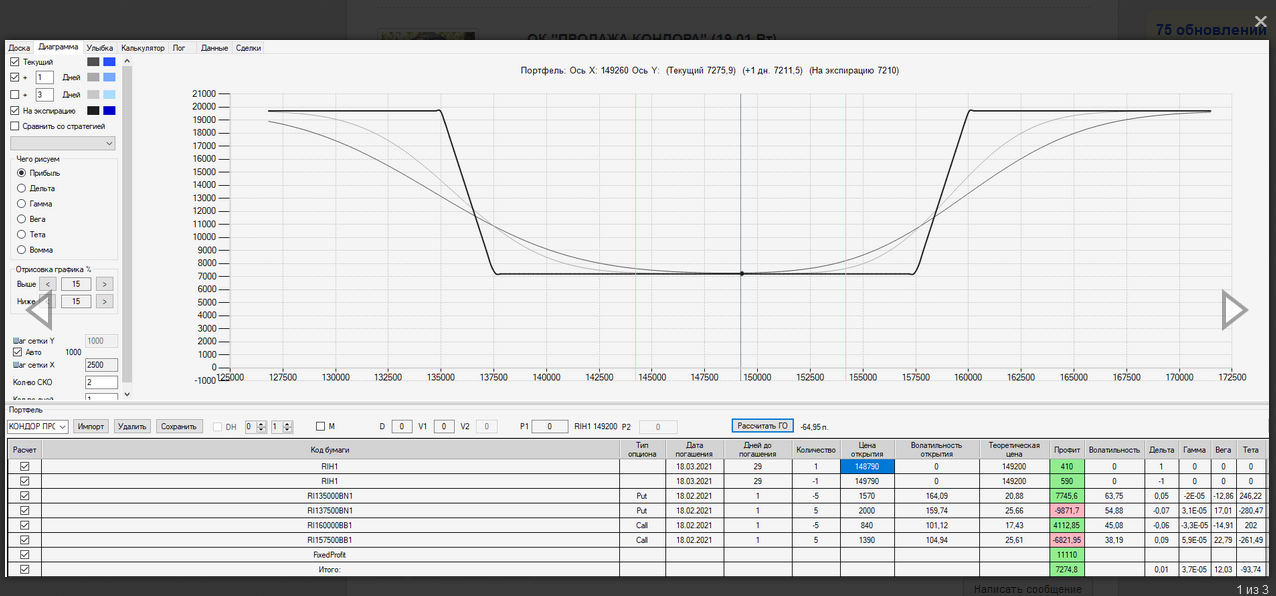
Task: Toggle the Текущий curve checkbox
Action: point(14,62)
